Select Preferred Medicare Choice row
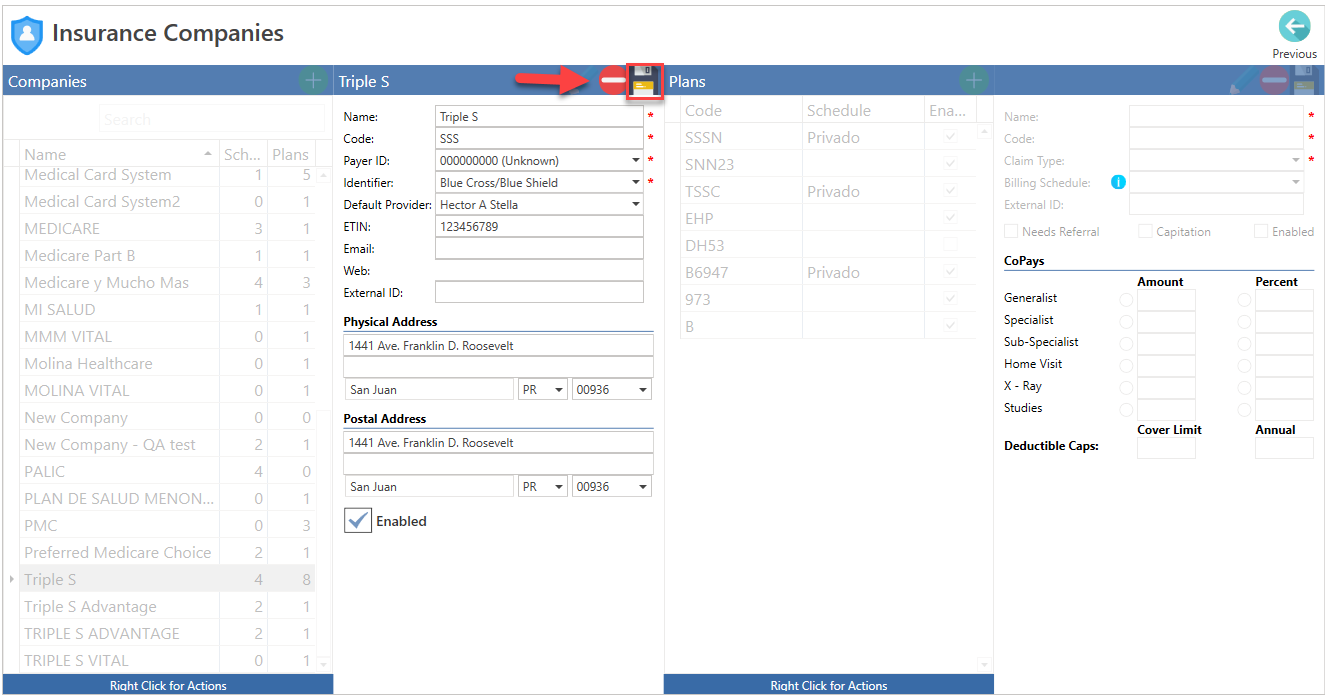The image size is (1329, 698). point(167,553)
